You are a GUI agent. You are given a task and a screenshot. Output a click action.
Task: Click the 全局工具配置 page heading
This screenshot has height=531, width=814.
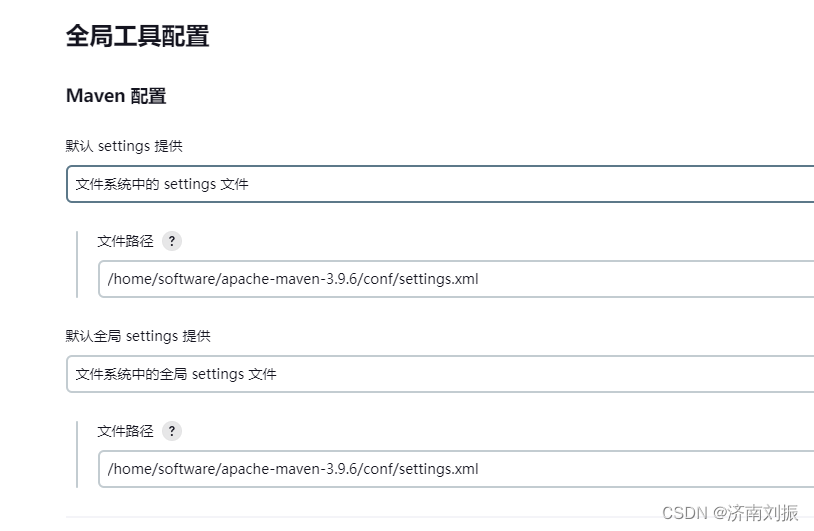[x=138, y=36]
